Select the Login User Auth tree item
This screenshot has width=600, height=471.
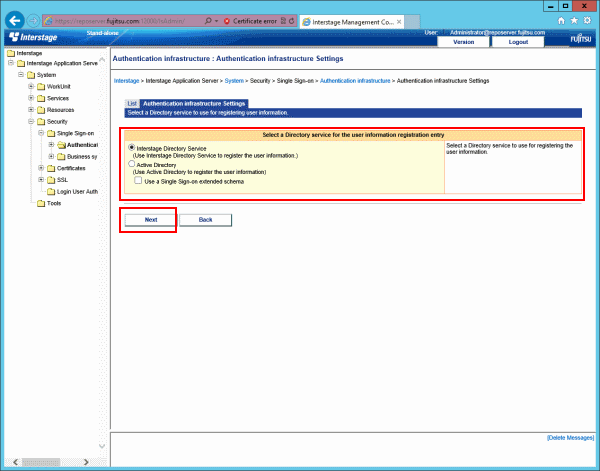(77, 192)
